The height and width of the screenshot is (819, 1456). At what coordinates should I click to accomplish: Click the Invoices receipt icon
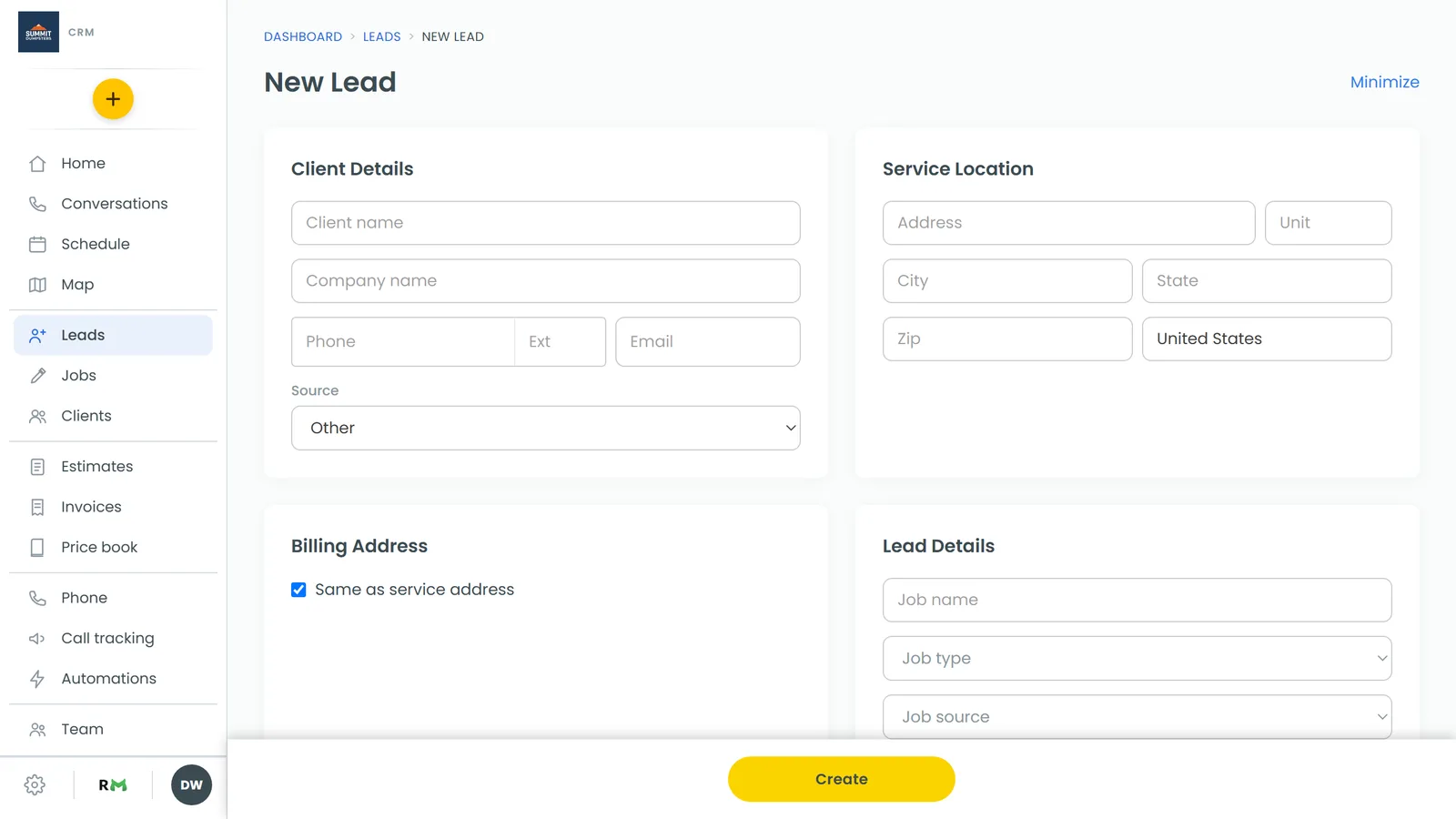[37, 507]
